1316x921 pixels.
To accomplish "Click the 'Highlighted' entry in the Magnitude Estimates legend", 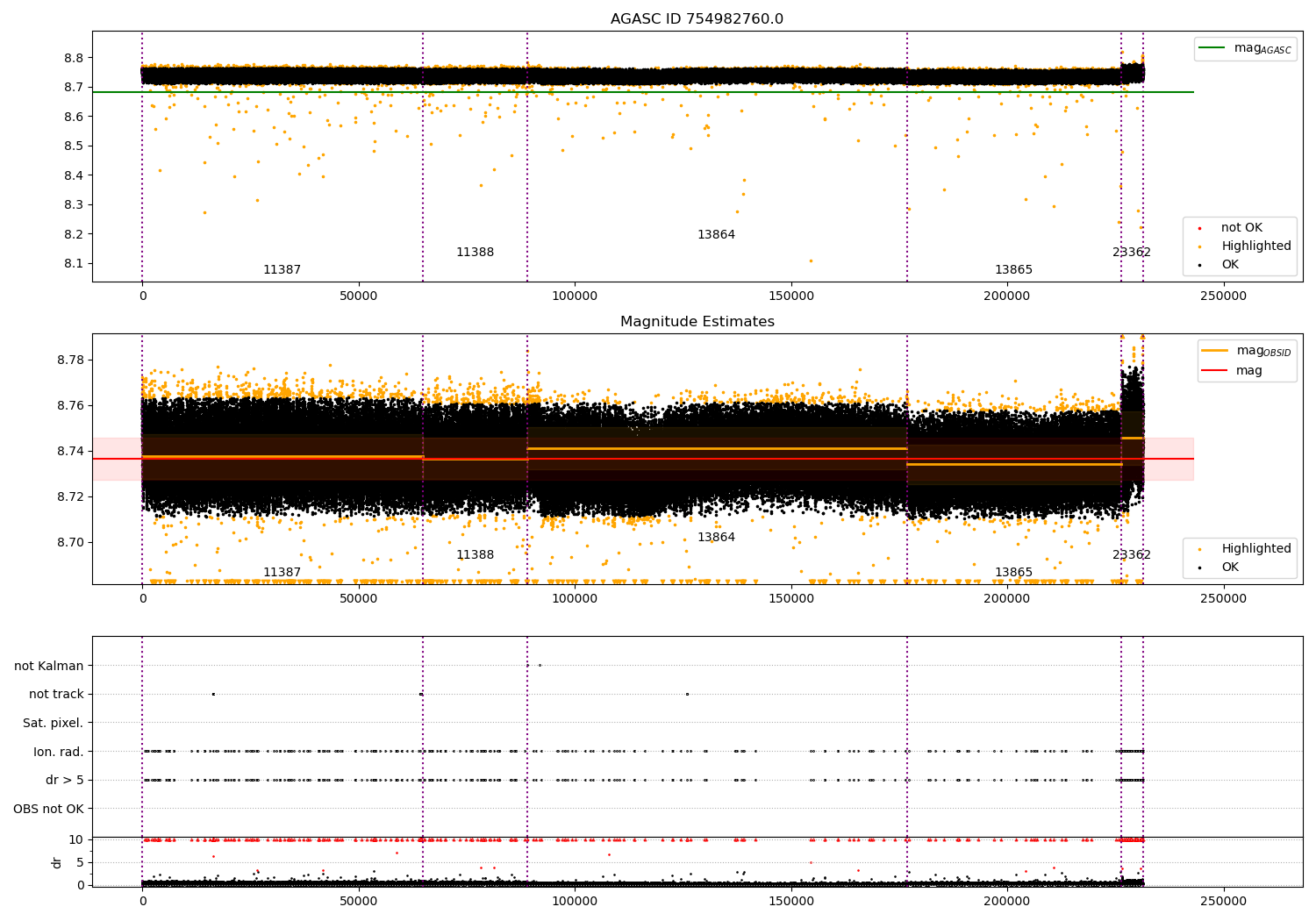I will click(1256, 548).
